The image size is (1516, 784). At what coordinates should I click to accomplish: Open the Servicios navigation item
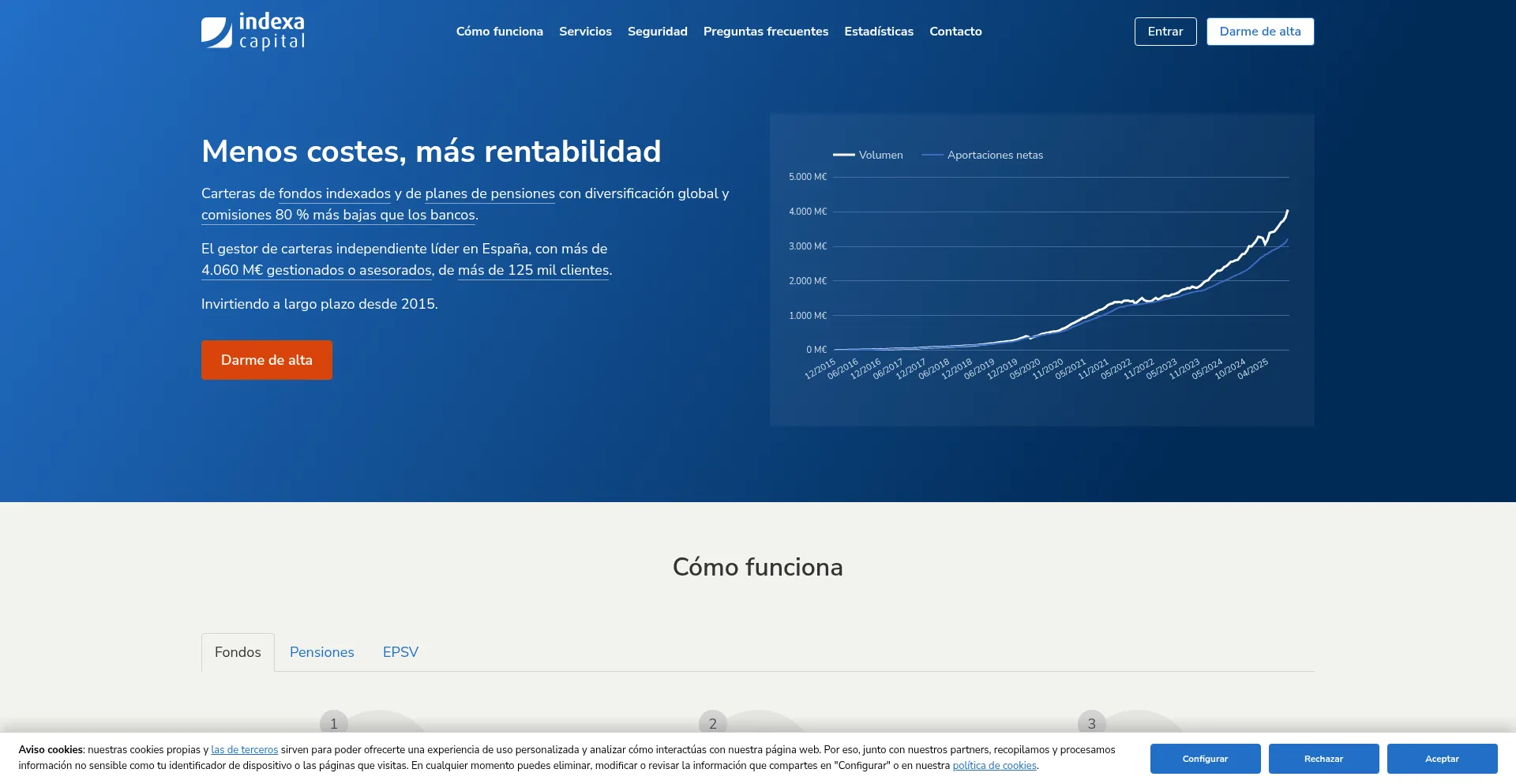tap(585, 32)
